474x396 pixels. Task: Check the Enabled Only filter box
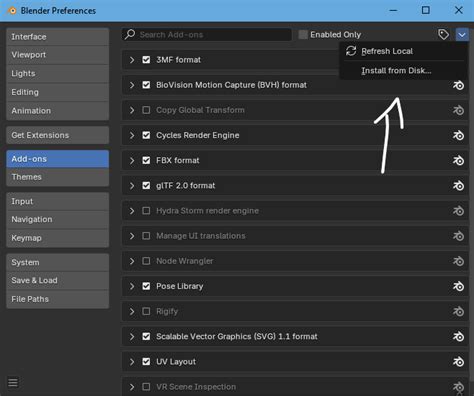(x=303, y=34)
